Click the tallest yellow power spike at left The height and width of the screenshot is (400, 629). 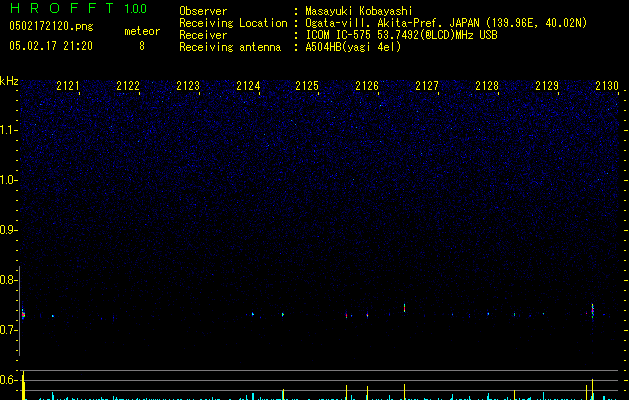(24, 385)
